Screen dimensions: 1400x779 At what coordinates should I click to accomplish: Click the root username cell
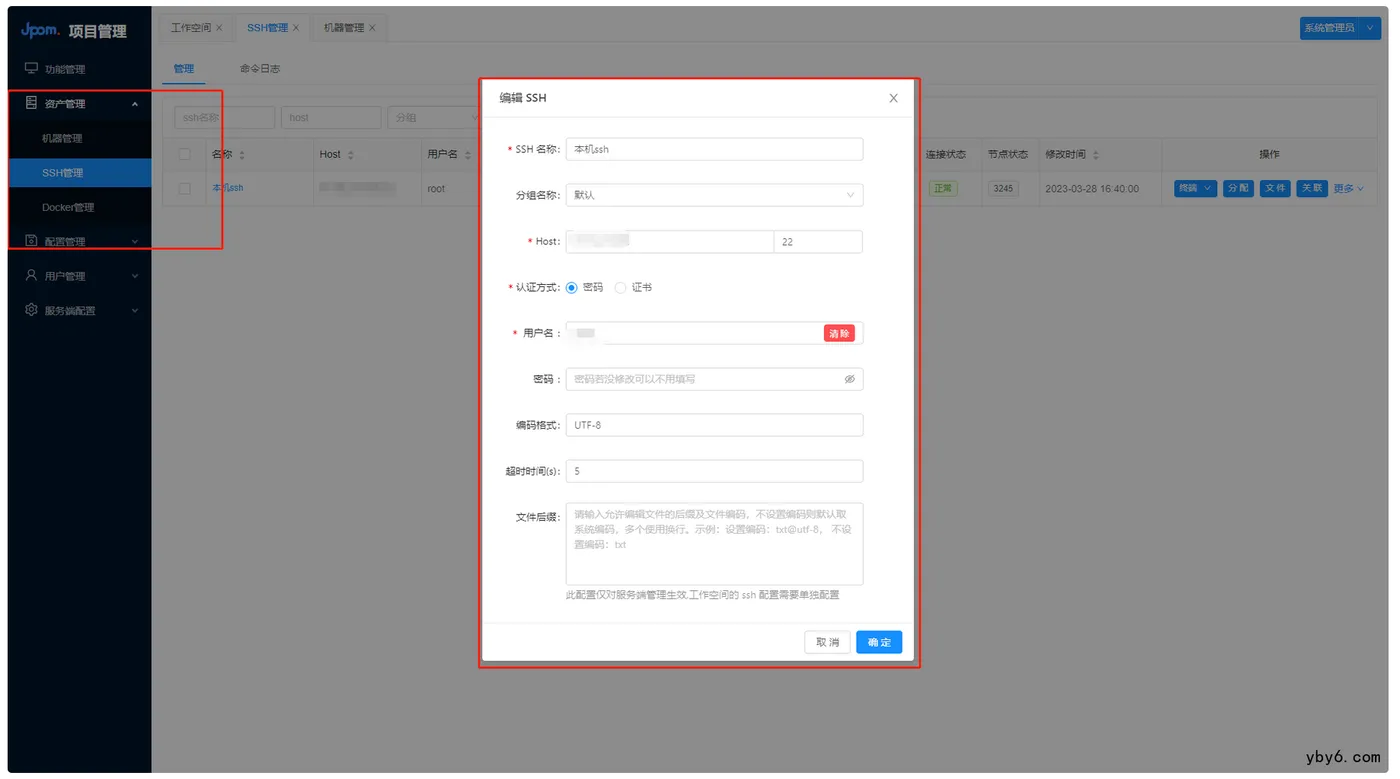click(x=436, y=188)
